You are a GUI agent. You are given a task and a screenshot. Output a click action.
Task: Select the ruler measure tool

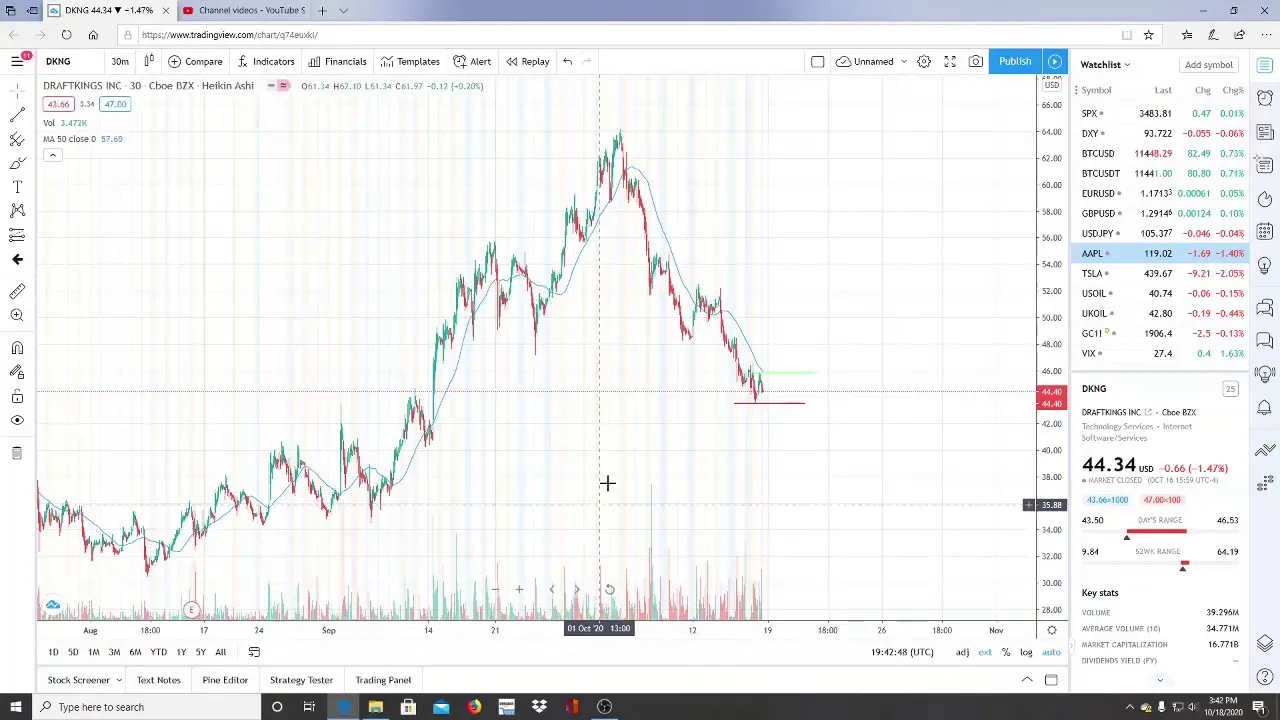17,291
